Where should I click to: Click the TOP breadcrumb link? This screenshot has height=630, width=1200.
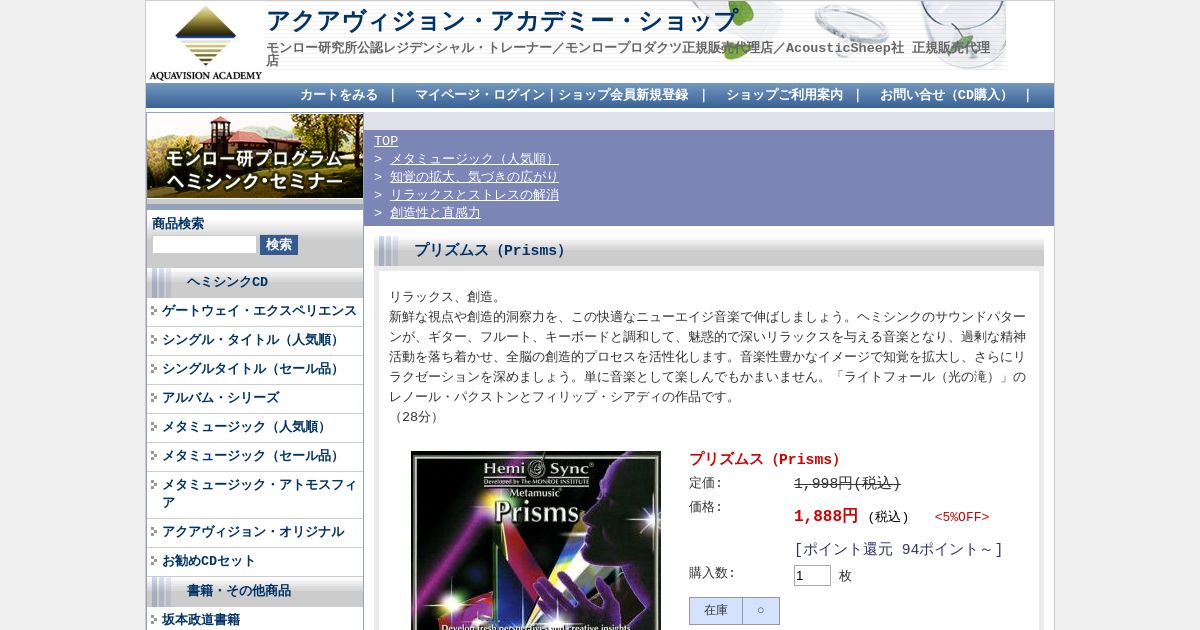tap(386, 141)
